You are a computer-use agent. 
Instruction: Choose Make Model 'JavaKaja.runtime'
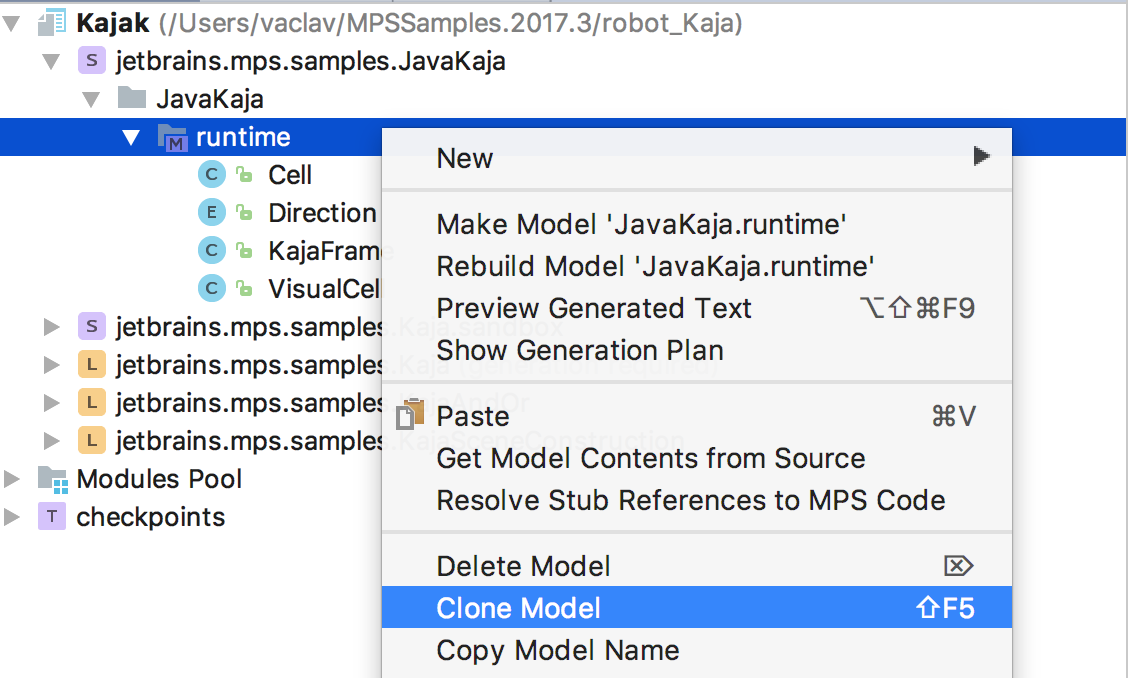pos(696,225)
